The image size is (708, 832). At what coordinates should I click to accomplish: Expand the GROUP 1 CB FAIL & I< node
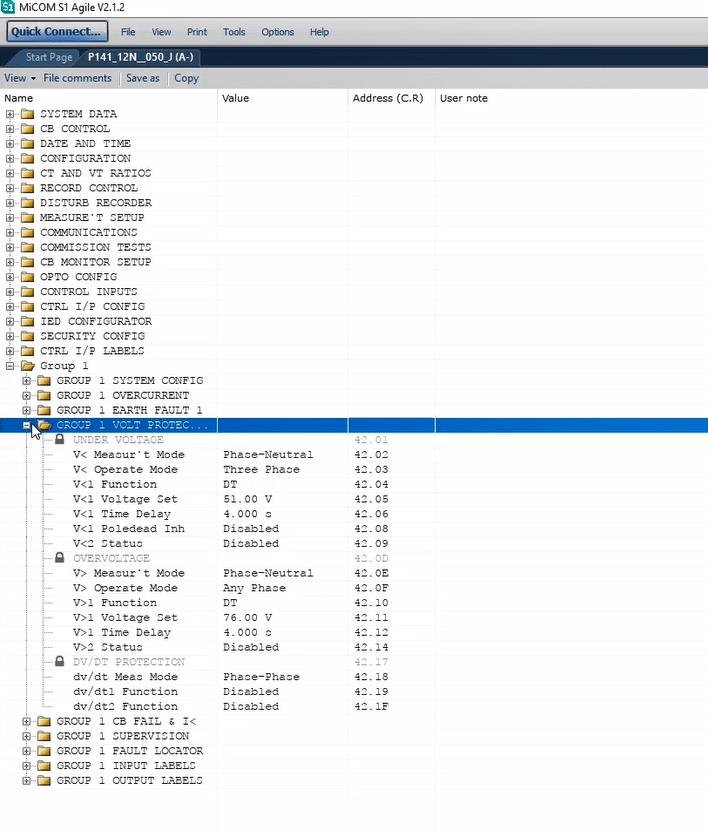click(27, 721)
